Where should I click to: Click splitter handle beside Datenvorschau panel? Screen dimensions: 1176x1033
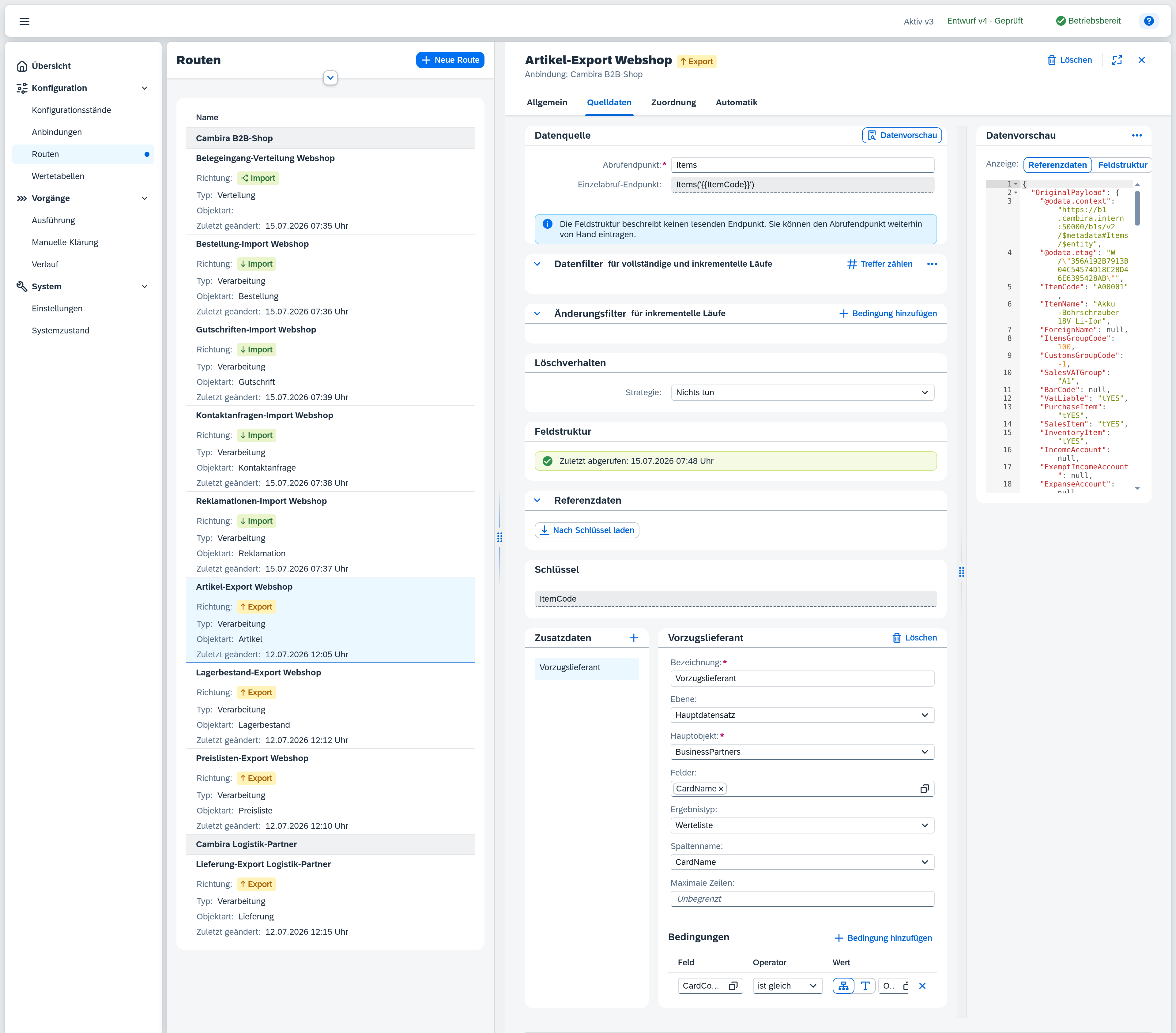coord(961,572)
